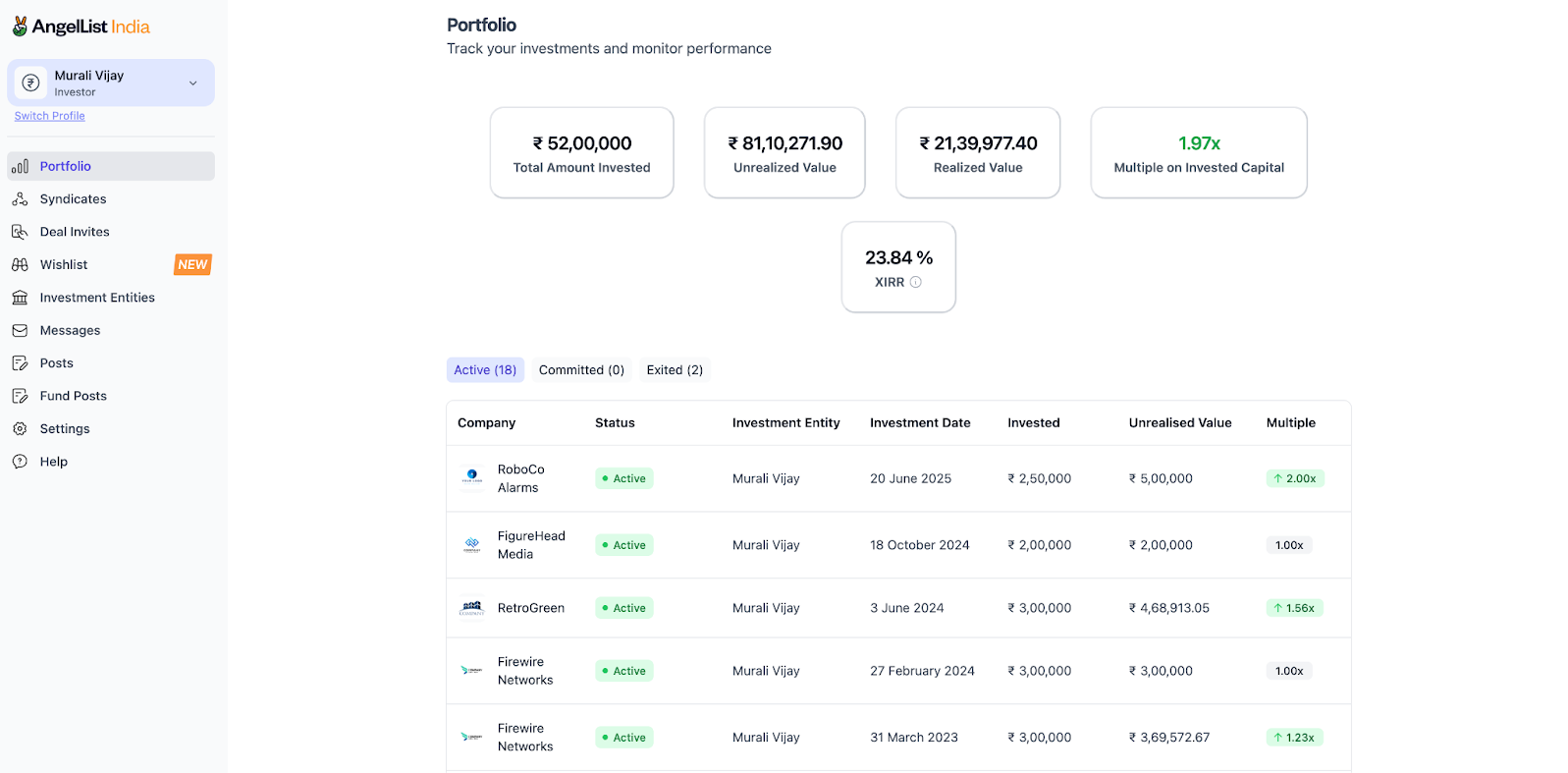Click the Deal Invites icon
This screenshot has height=773, width=1568.
pyautogui.click(x=20, y=232)
